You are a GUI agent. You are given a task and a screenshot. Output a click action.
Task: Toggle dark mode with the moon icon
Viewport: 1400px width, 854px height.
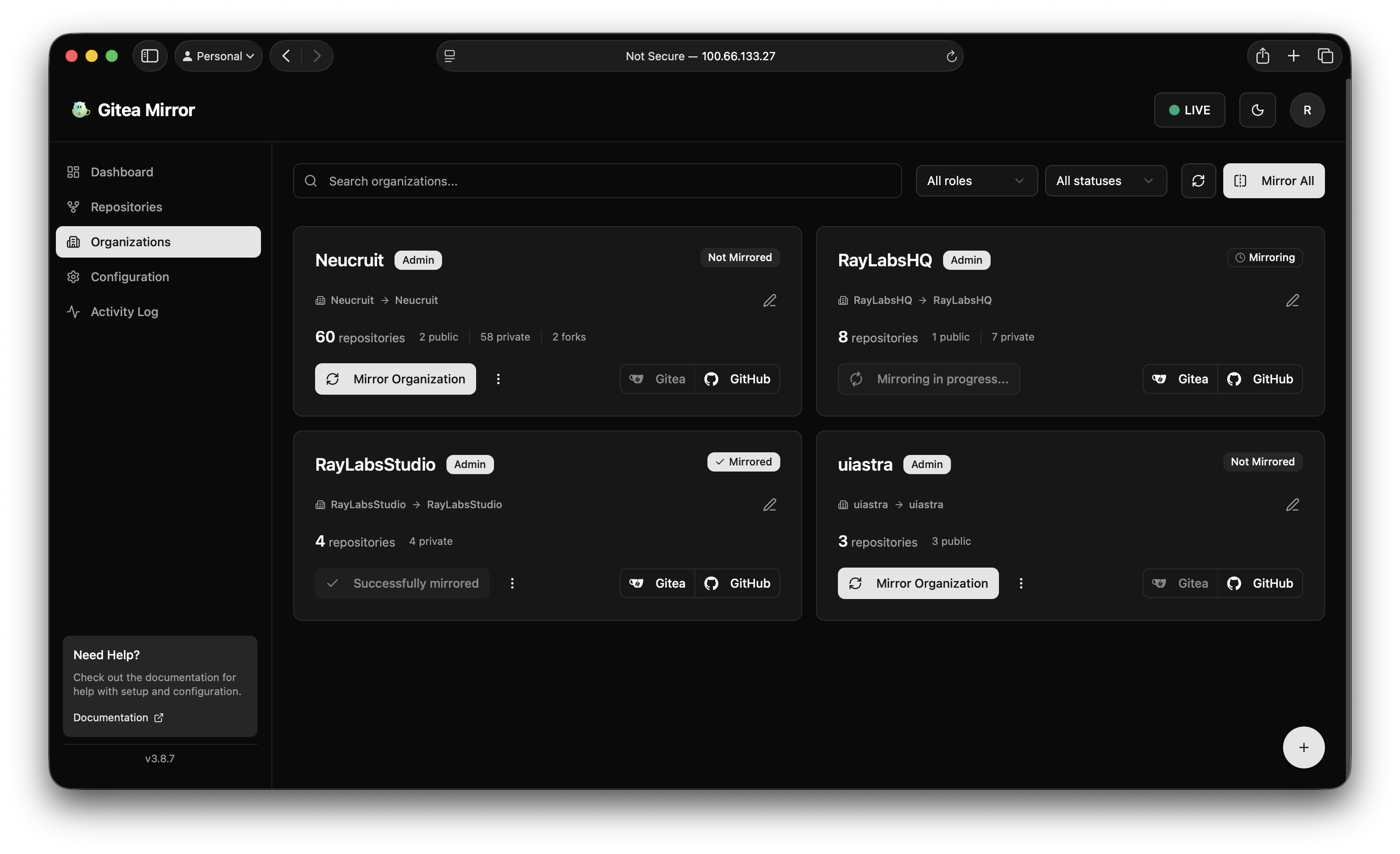[1257, 110]
